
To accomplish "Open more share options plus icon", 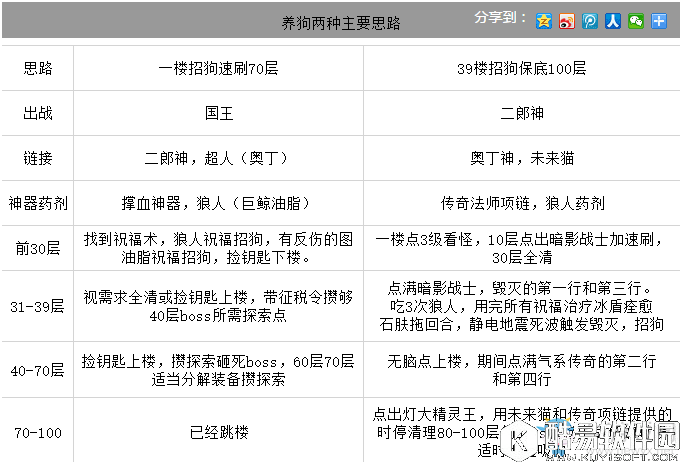I will coord(659,21).
